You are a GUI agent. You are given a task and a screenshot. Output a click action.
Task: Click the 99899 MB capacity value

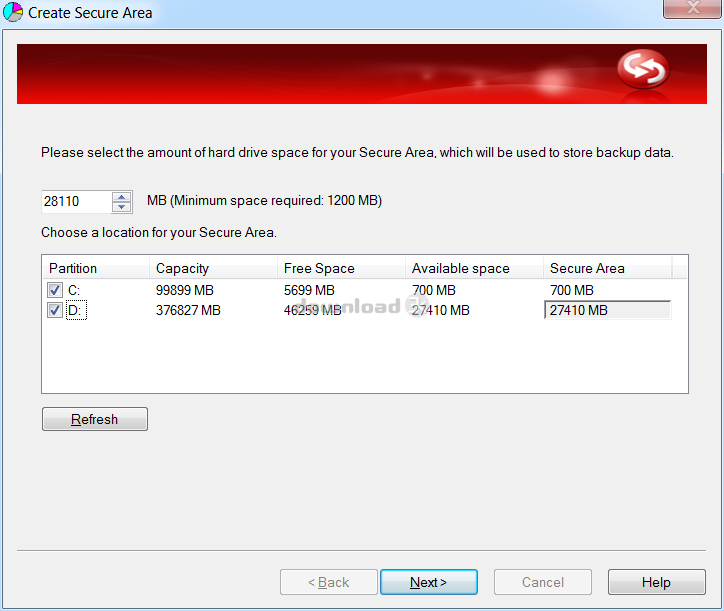pos(185,290)
